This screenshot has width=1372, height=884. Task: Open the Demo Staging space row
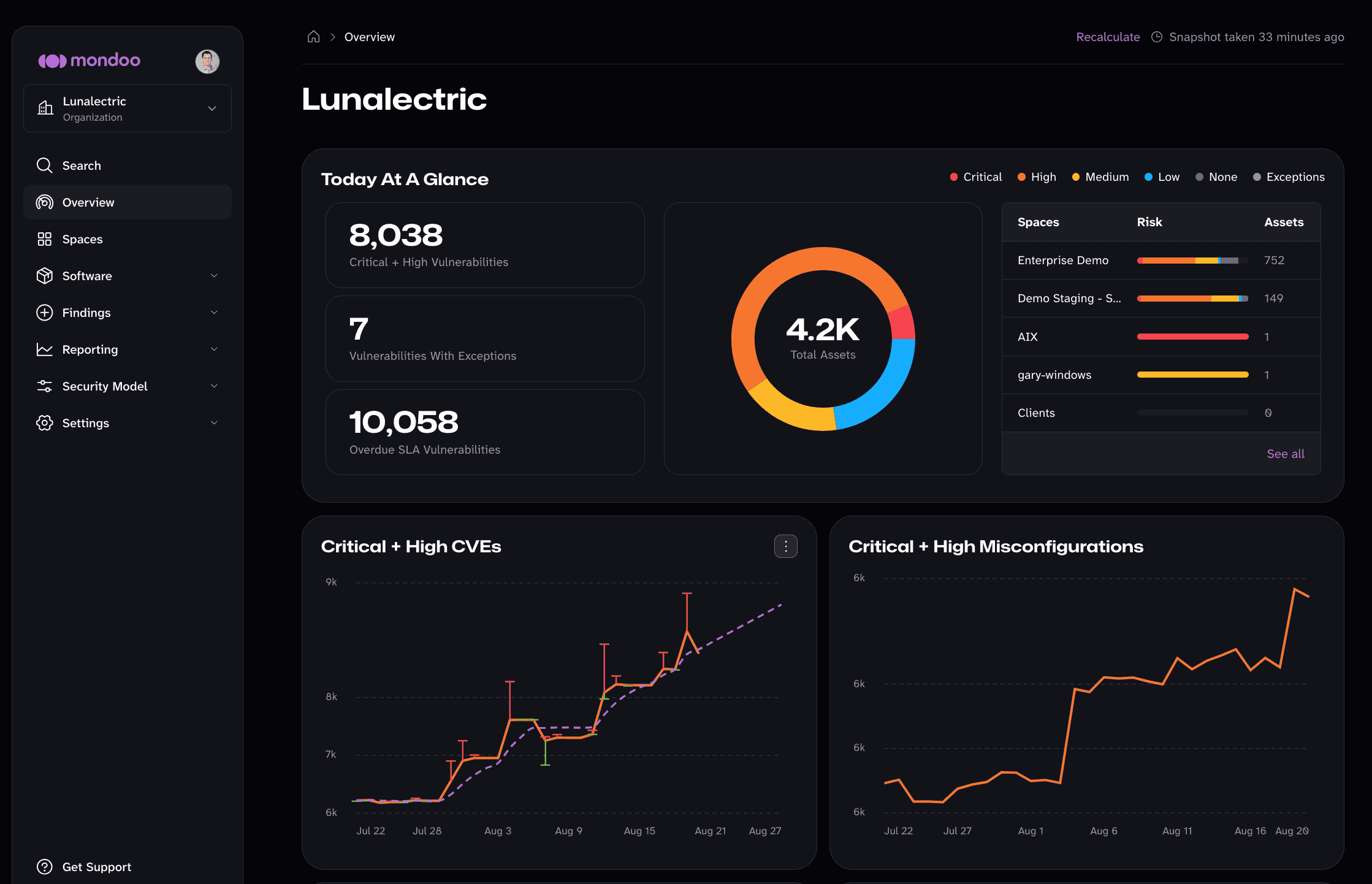pyautogui.click(x=1161, y=299)
